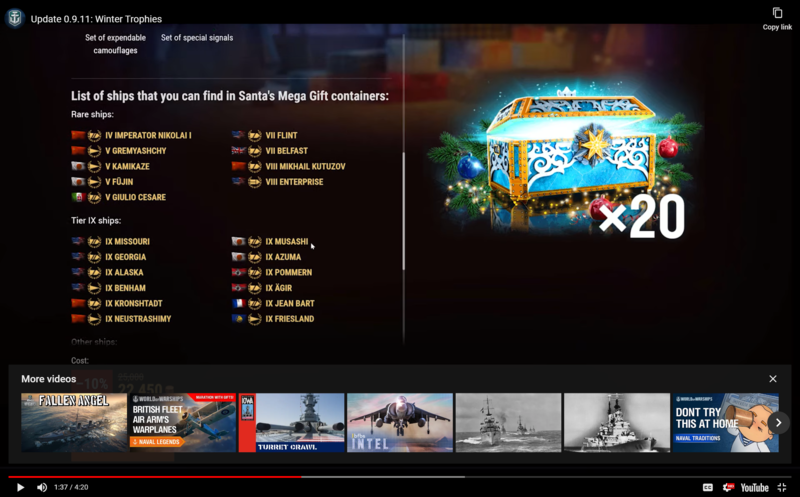This screenshot has width=800, height=497.
Task: Click the 'VII Flint' ship entry
Action: coord(264,135)
